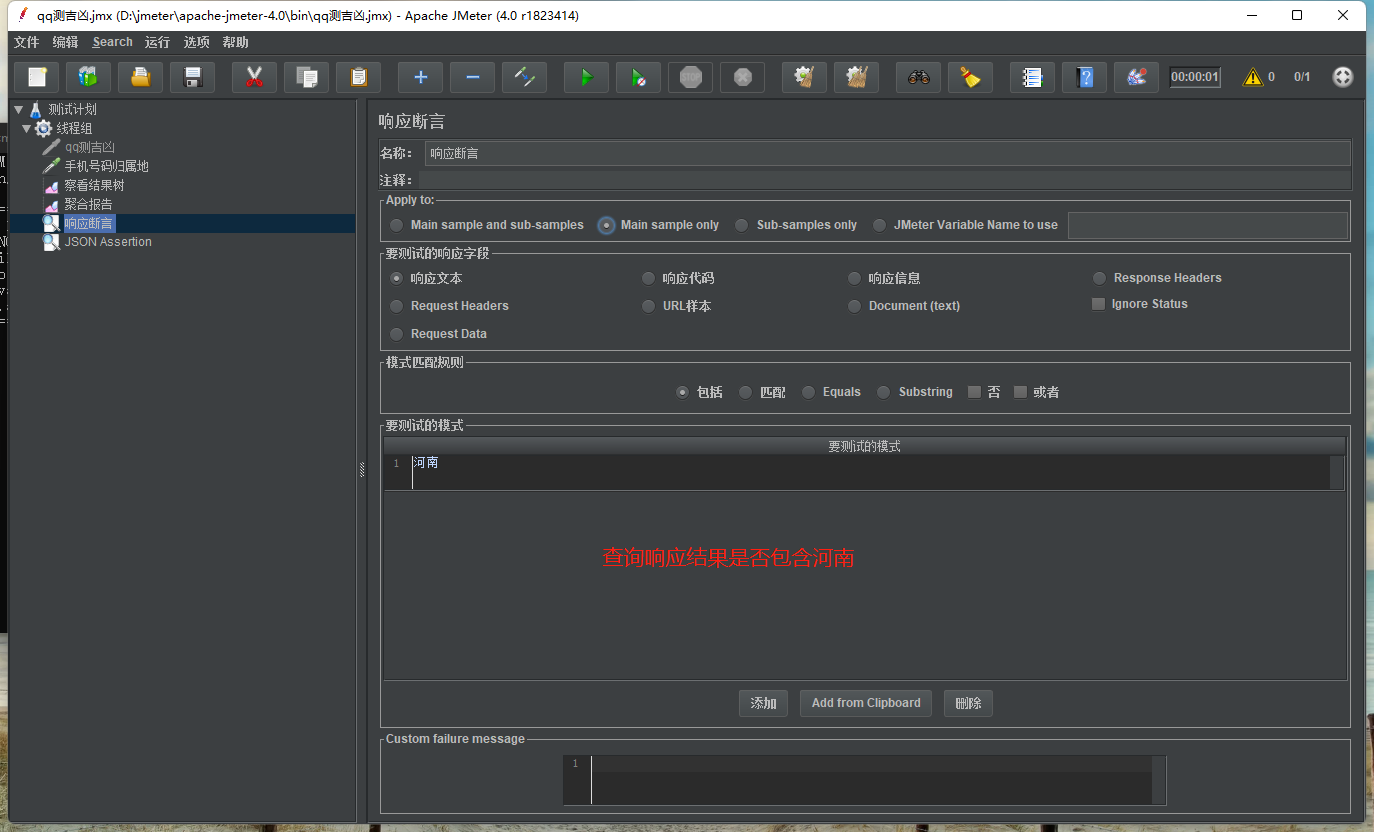The image size is (1374, 832).
Task: Toggle the 否 (Not) checkbox
Action: (x=984, y=392)
